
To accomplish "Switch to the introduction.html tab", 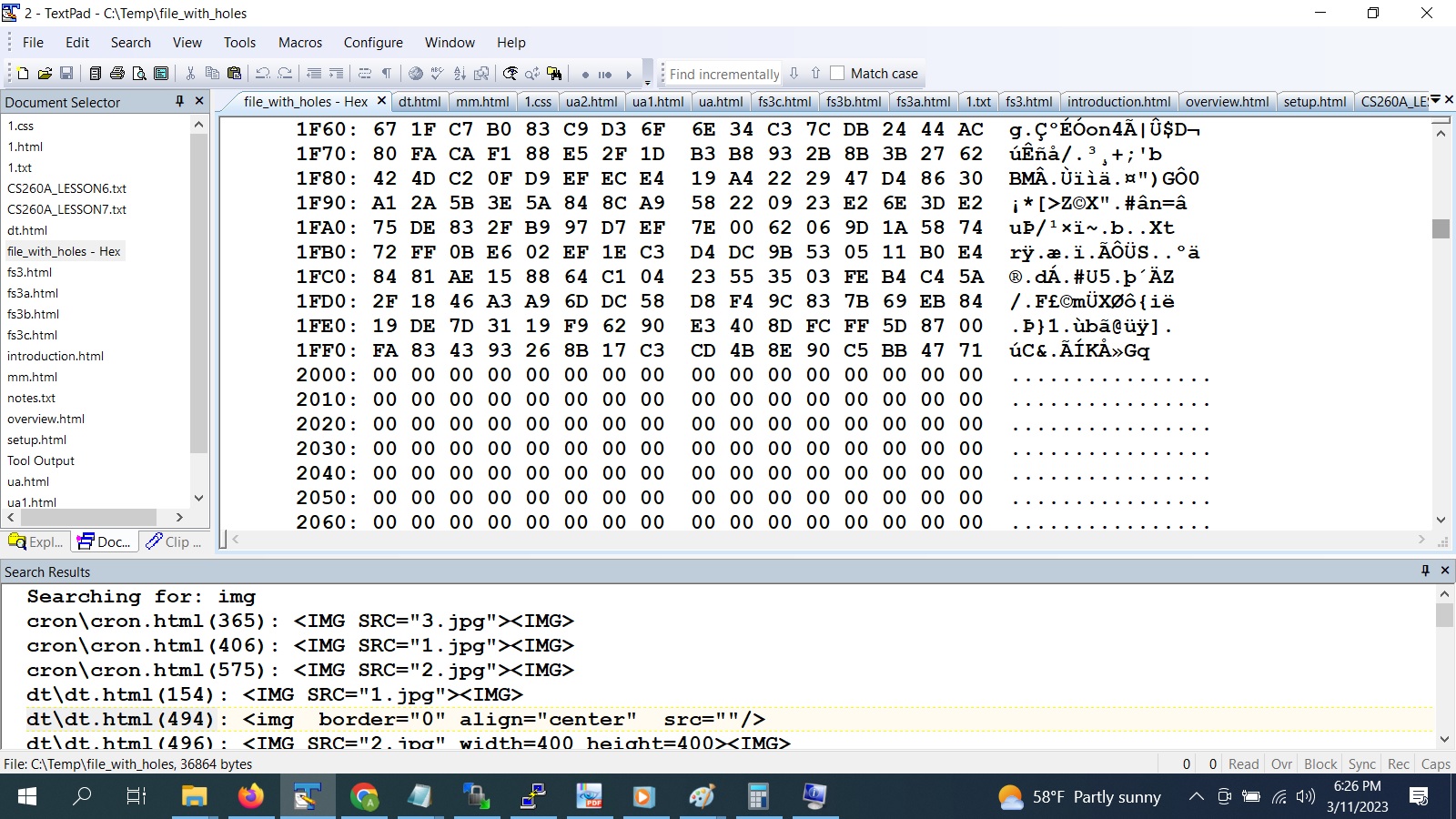I will (x=1118, y=102).
